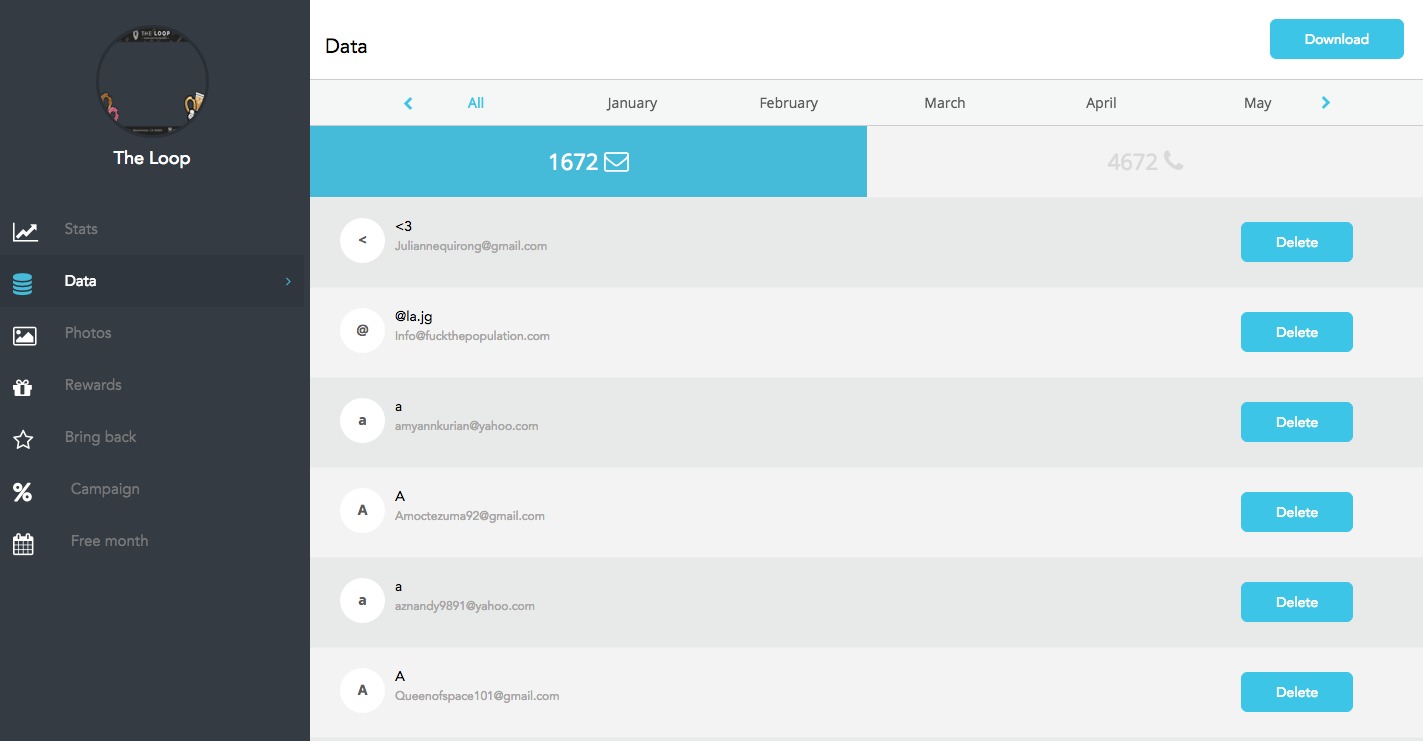The image size is (1423, 741).
Task: Open the Rewards section
Action: tap(152, 385)
